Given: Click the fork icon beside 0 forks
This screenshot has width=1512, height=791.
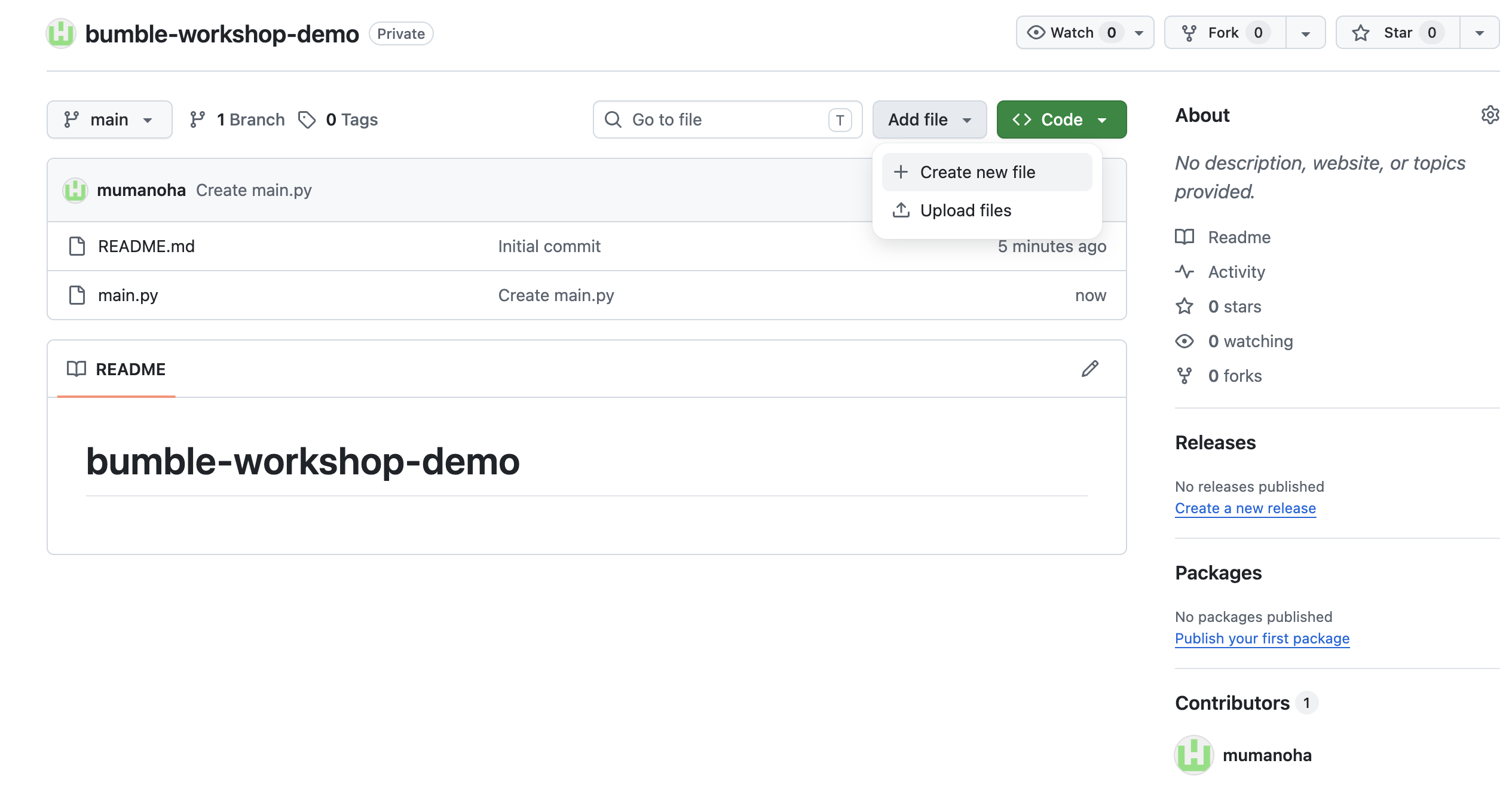Looking at the screenshot, I should (x=1184, y=376).
